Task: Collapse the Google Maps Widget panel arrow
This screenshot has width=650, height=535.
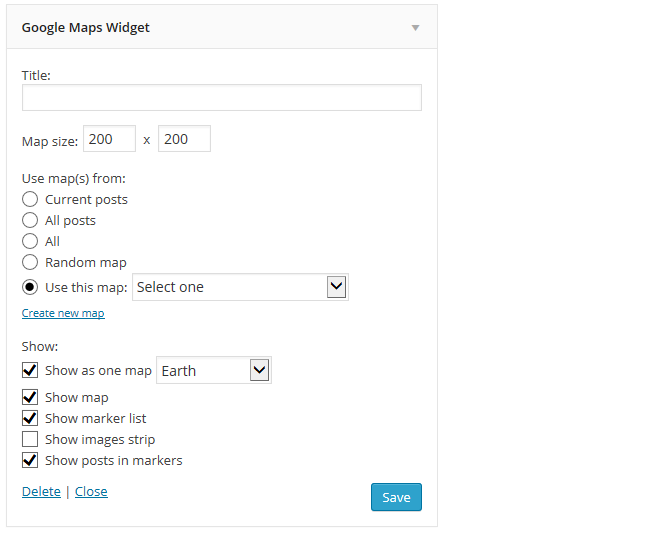Action: pyautogui.click(x=415, y=28)
